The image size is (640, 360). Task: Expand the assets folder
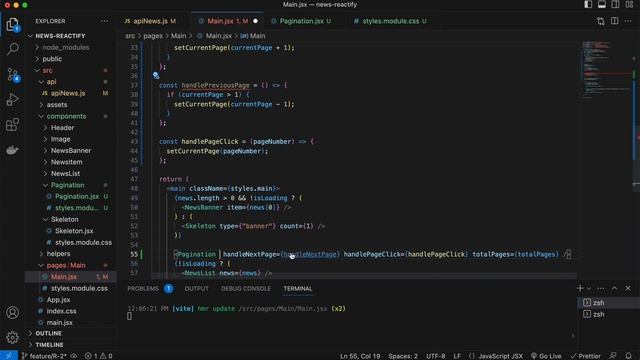click(57, 104)
